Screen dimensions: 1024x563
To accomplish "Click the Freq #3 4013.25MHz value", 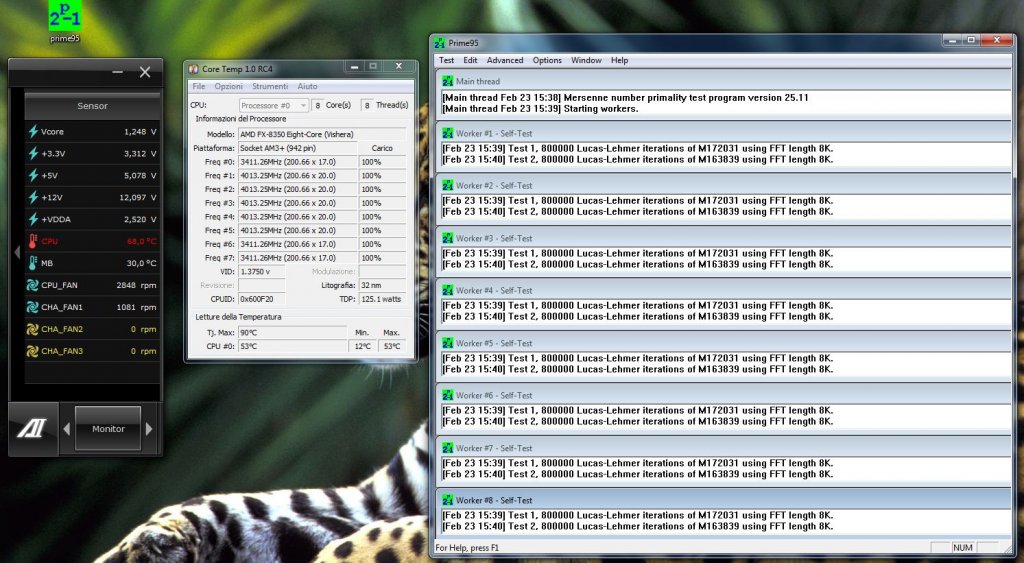I will 298,203.
